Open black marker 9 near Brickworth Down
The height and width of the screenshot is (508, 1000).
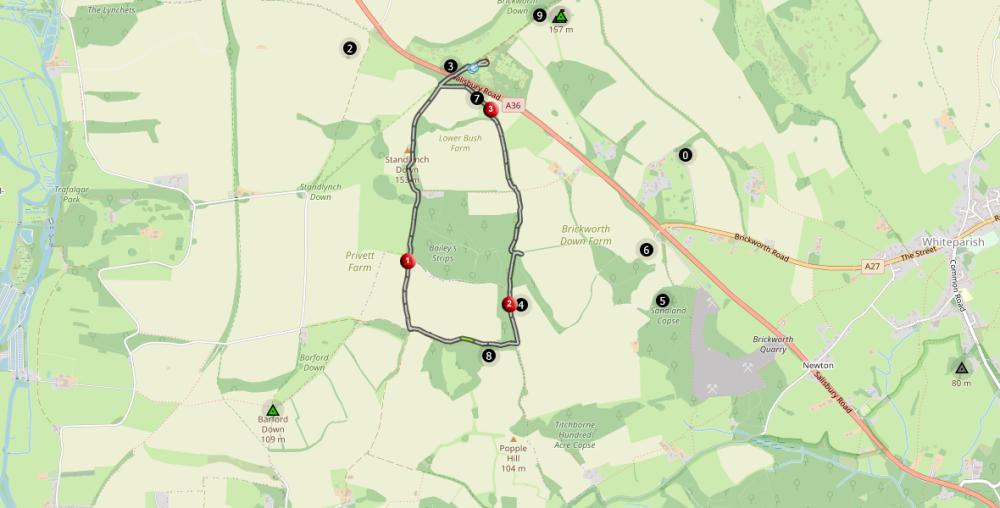[540, 15]
